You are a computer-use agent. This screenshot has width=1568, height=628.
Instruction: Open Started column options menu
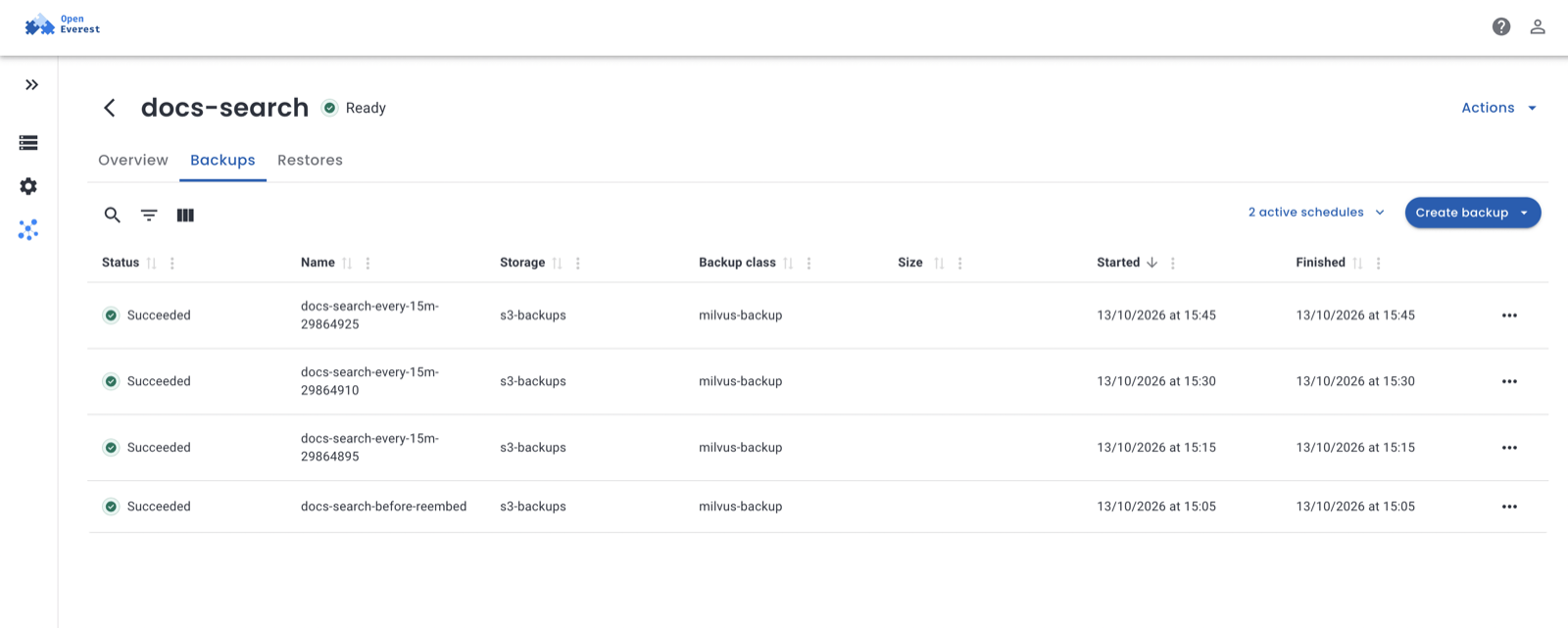point(1172,264)
